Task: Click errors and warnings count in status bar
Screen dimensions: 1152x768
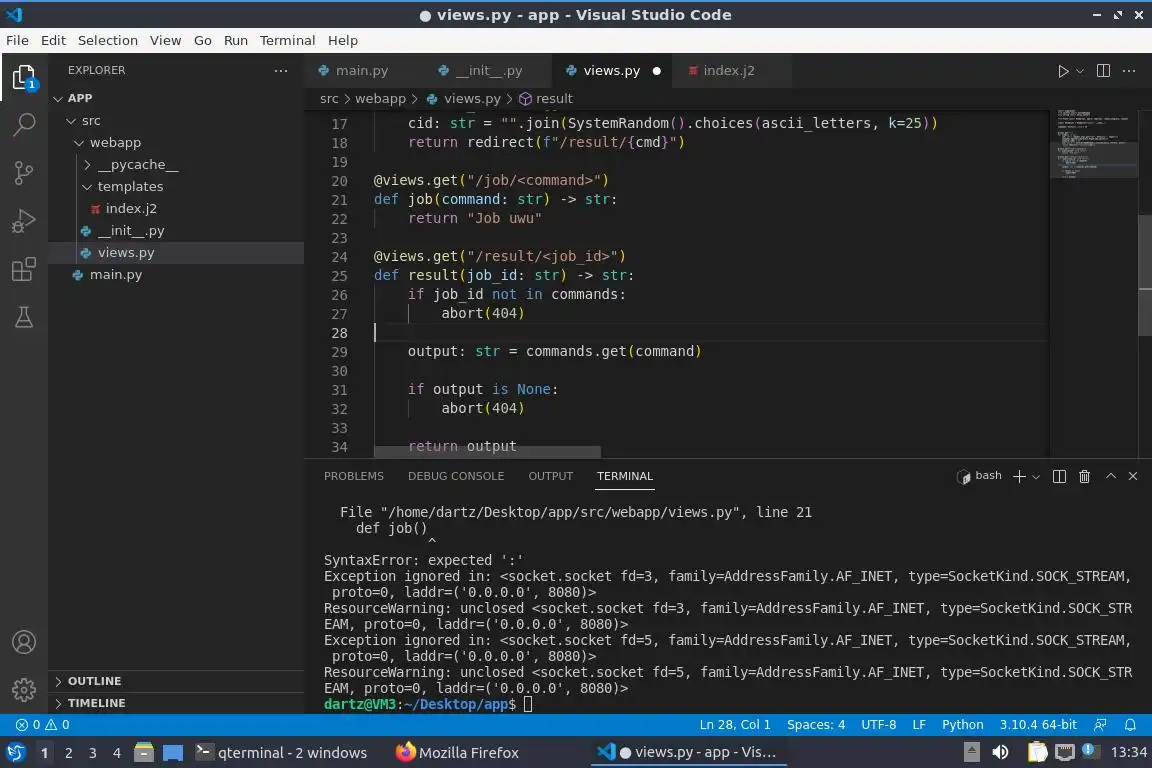Action: click(x=43, y=725)
